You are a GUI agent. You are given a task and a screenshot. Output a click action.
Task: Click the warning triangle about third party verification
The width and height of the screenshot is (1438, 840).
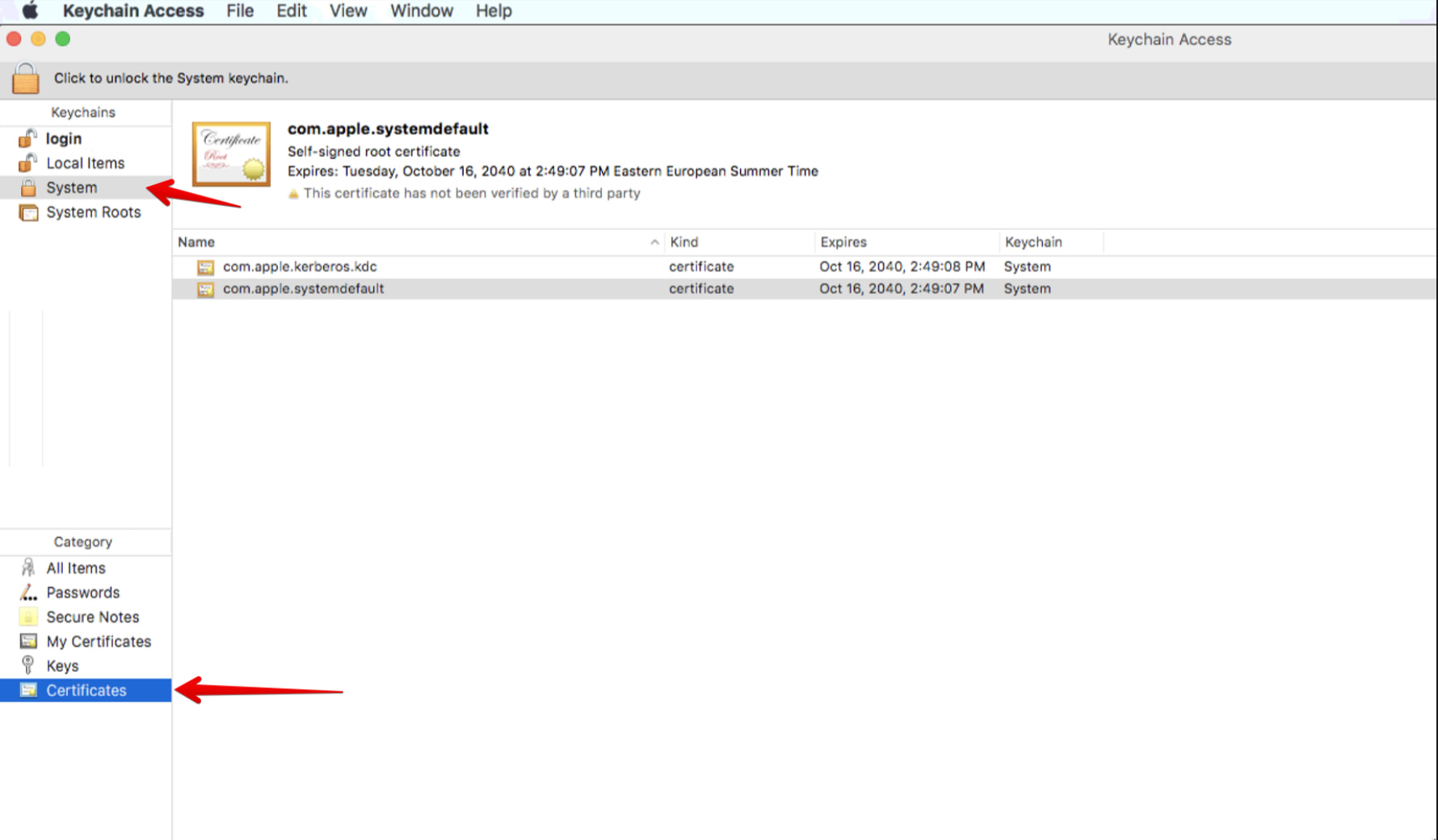tap(293, 193)
